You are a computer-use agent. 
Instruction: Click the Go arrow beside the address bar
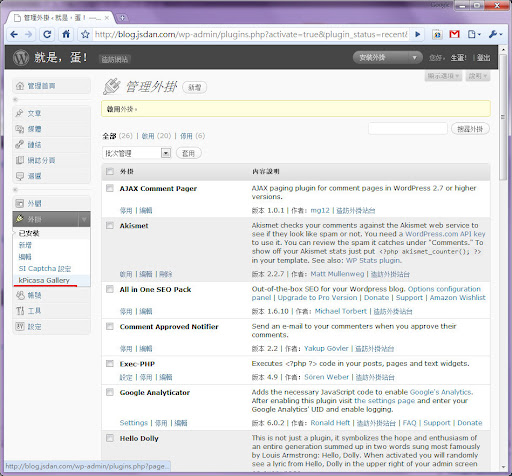[418, 34]
